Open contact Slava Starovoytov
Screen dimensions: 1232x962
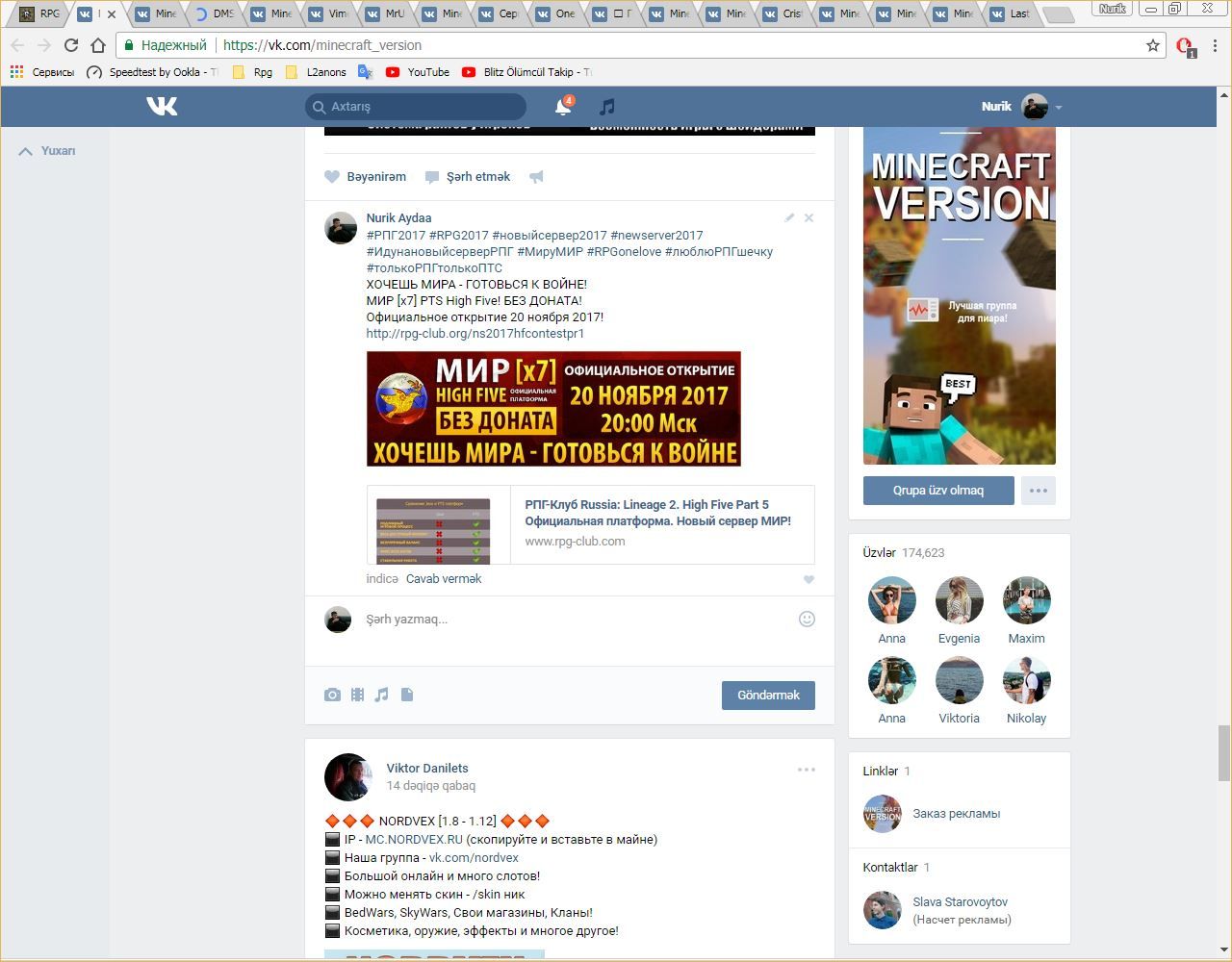[961, 902]
